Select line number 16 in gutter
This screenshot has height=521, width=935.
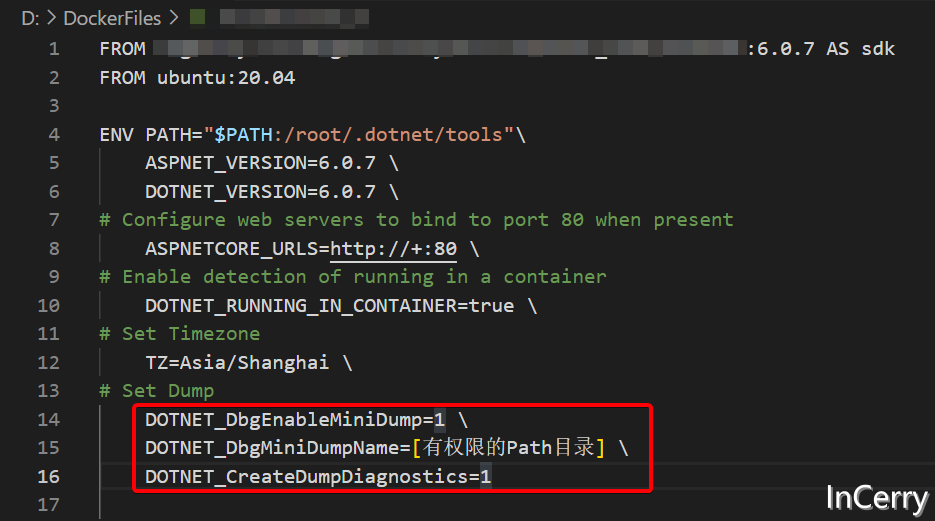pyautogui.click(x=49, y=477)
